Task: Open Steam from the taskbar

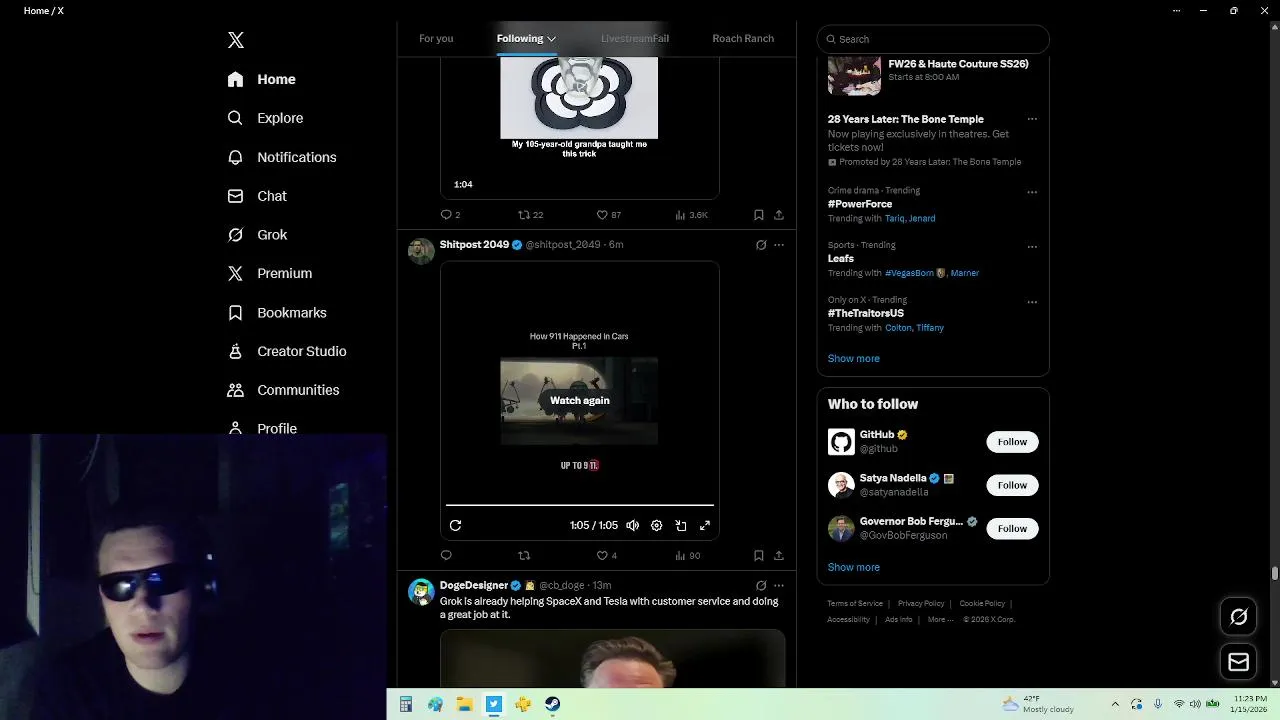Action: 552,704
